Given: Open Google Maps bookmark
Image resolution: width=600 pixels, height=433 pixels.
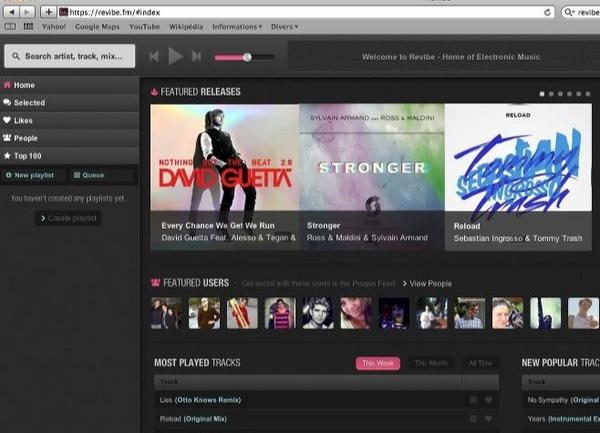Looking at the screenshot, I should click(x=97, y=27).
